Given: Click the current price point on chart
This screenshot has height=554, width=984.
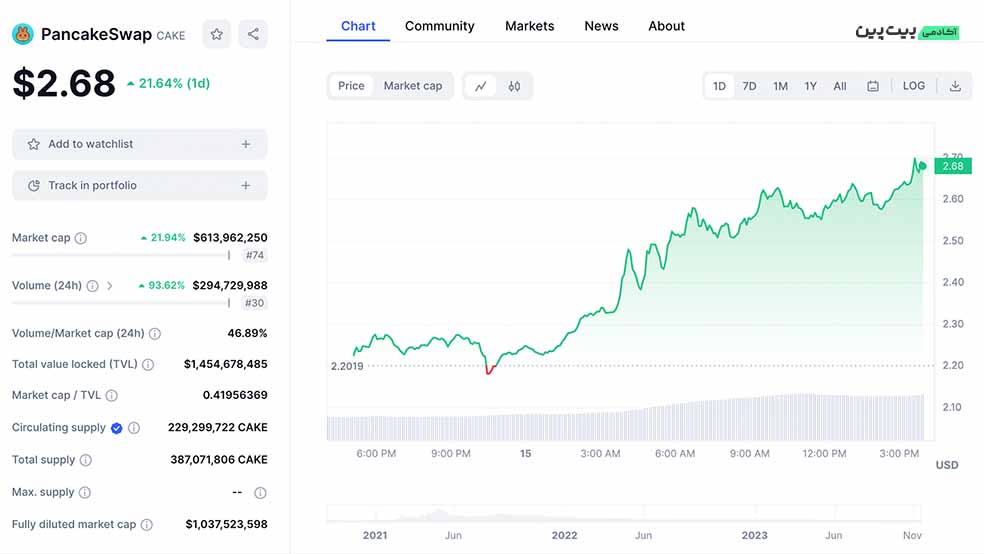Looking at the screenshot, I should (x=922, y=166).
